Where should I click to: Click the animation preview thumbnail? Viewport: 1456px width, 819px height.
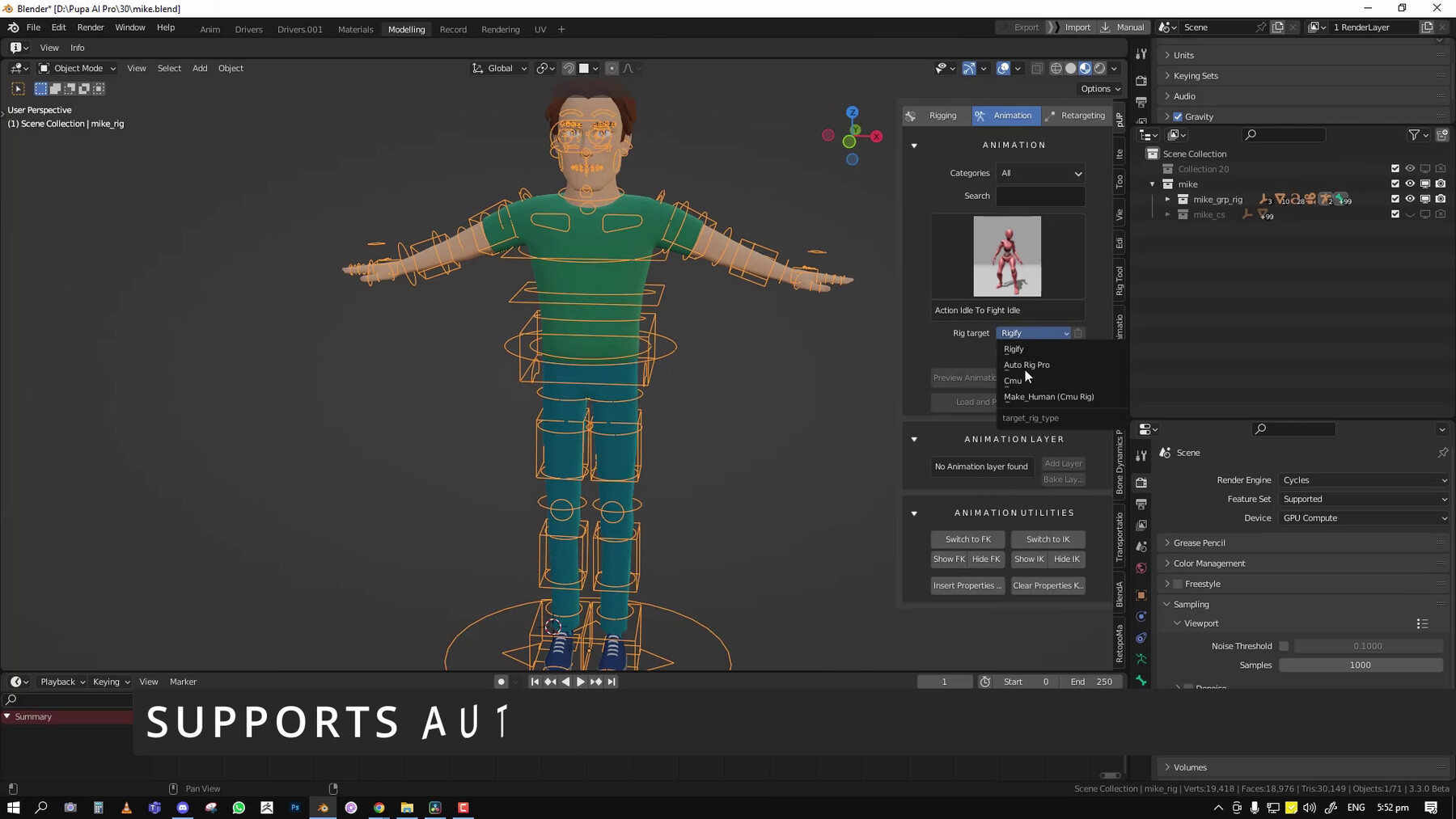pos(1007,256)
